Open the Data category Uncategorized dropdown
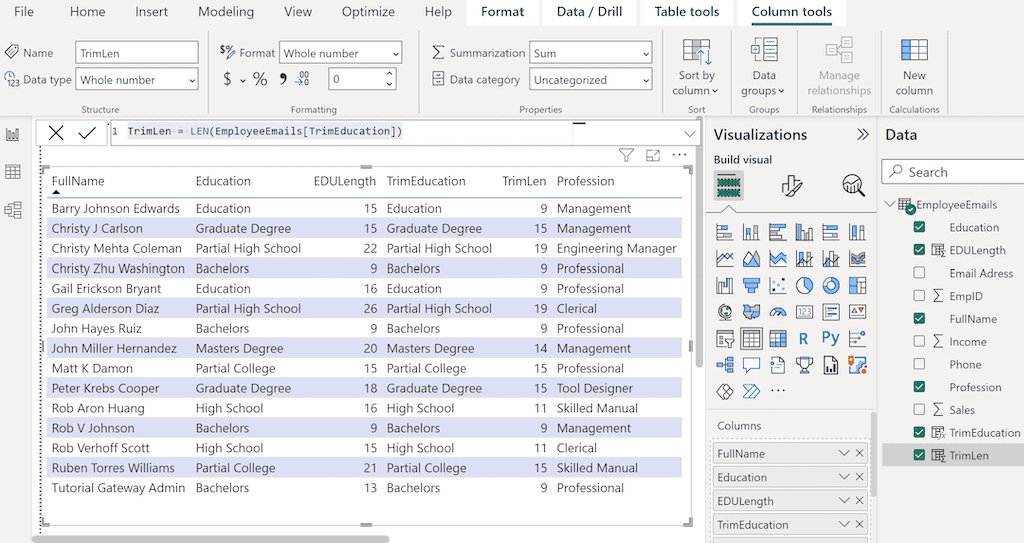The width and height of the screenshot is (1024, 543). point(590,80)
